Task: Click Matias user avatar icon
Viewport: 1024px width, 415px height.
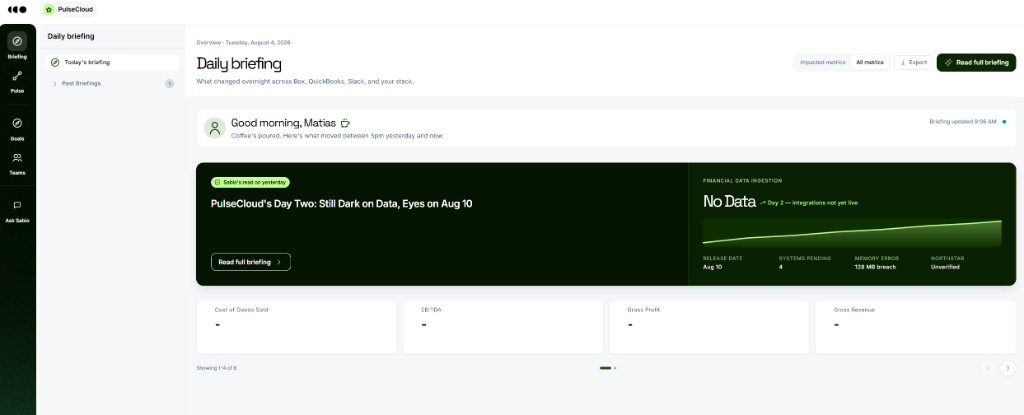Action: tap(215, 128)
